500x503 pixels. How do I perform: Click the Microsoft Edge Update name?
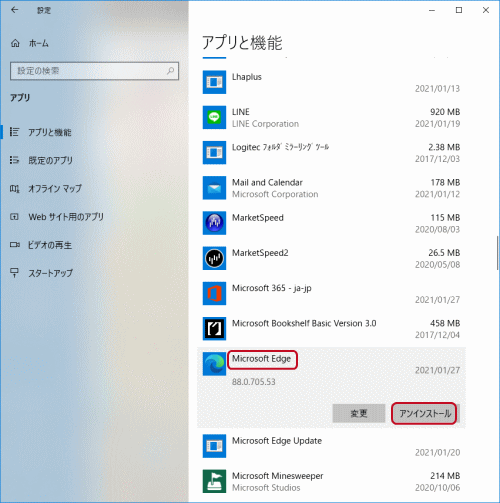click(277, 441)
